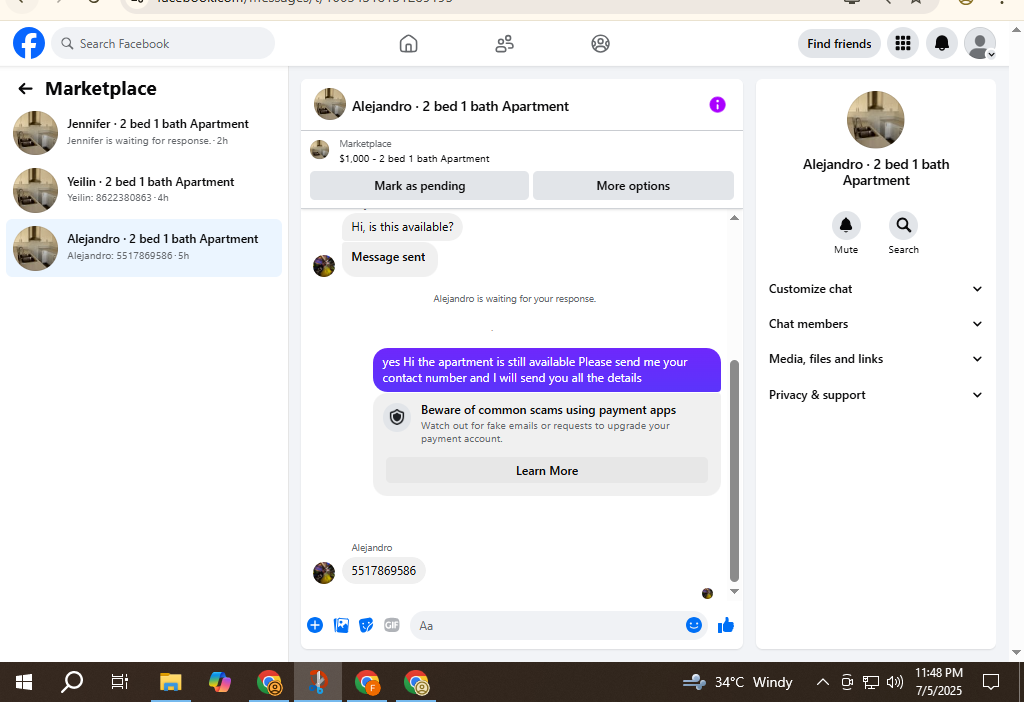Viewport: 1024px width, 702px height.
Task: Click Find friends button
Action: tap(839, 44)
